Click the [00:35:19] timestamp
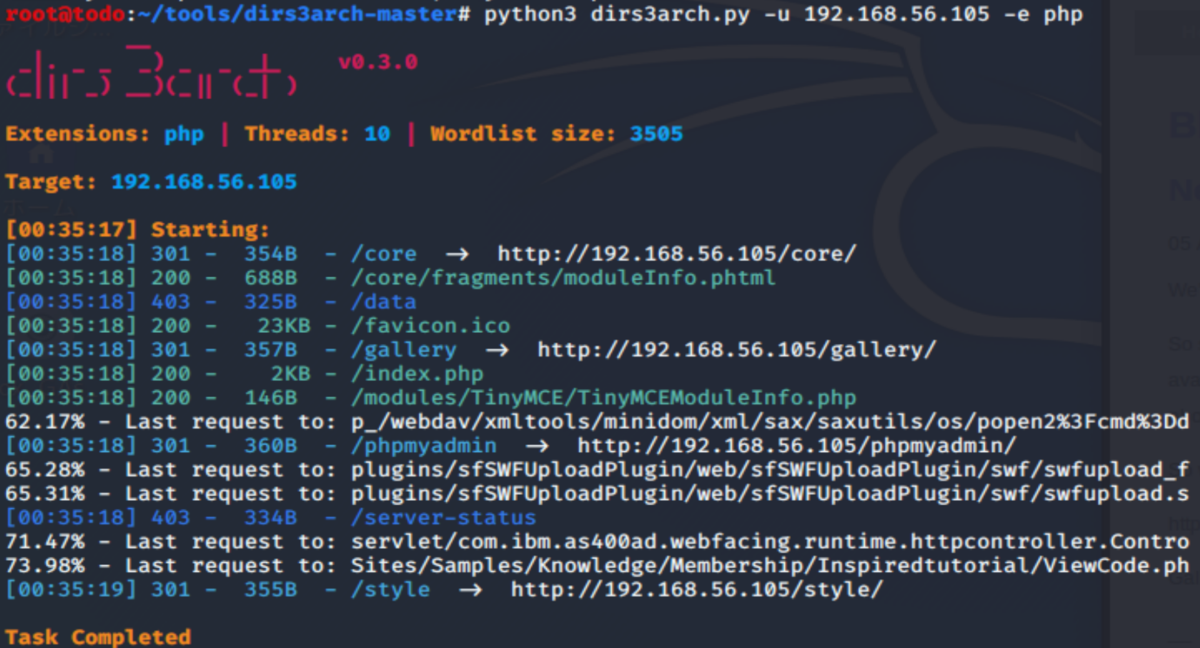The width and height of the screenshot is (1200, 648). click(71, 590)
